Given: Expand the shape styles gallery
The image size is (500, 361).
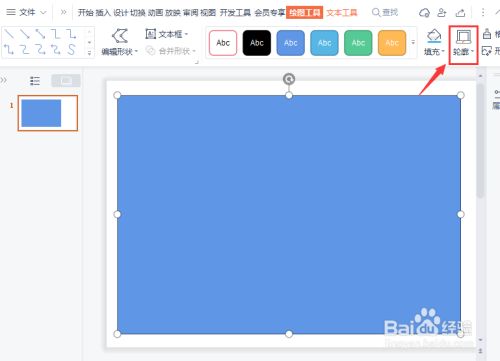Looking at the screenshot, I should 413,42.
